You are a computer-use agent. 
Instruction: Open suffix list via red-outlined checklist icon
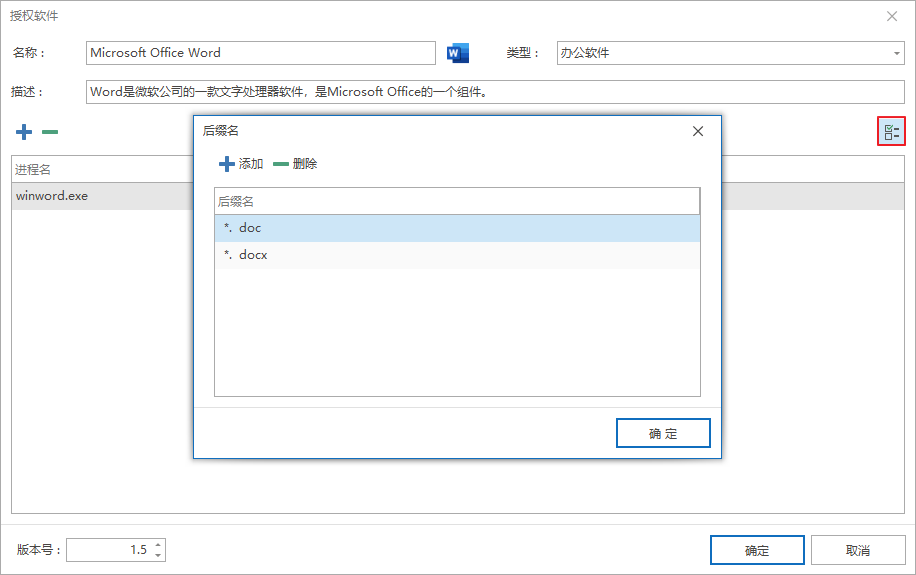pos(891,131)
